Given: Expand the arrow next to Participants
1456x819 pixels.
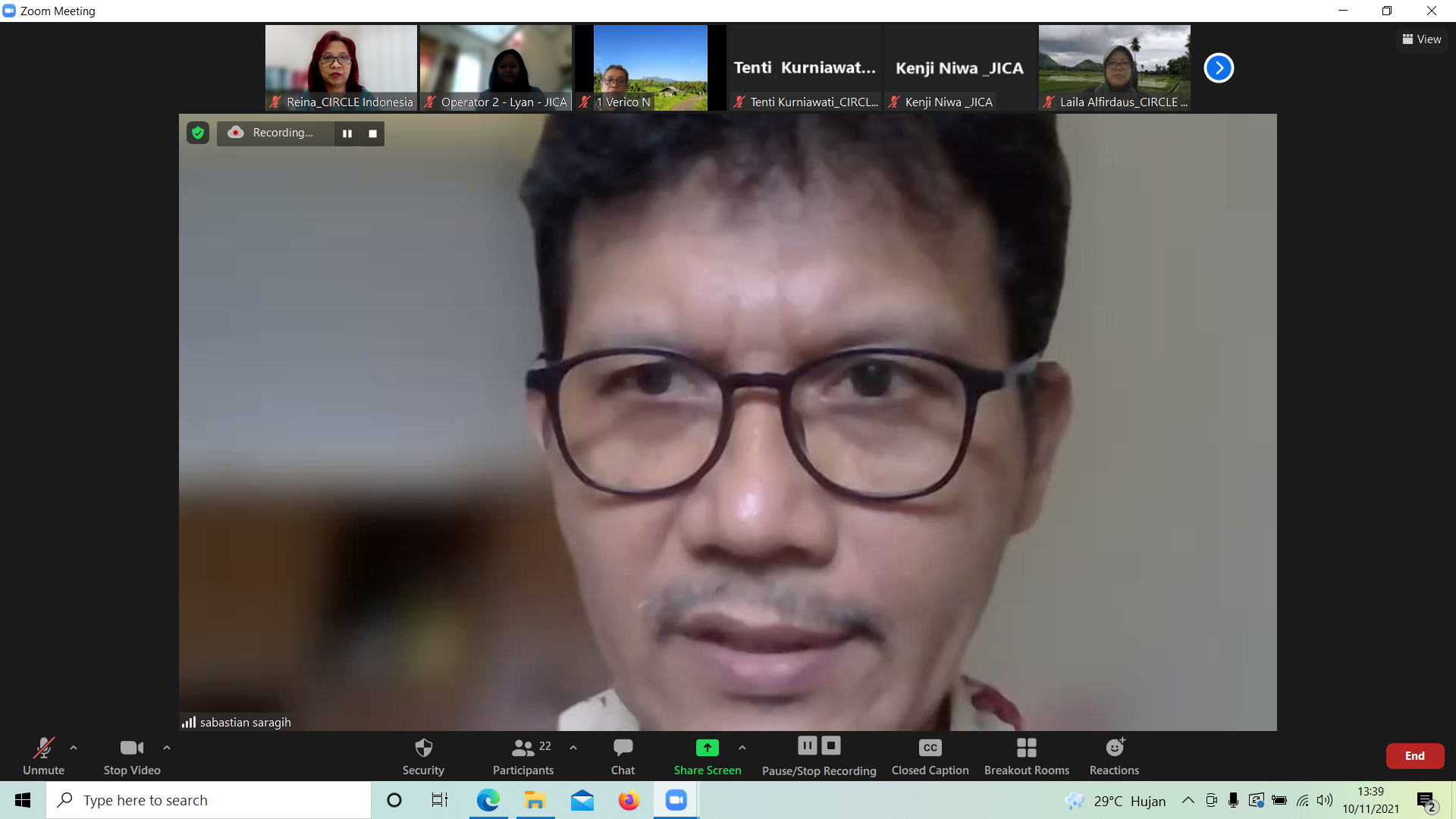Looking at the screenshot, I should coord(573,748).
